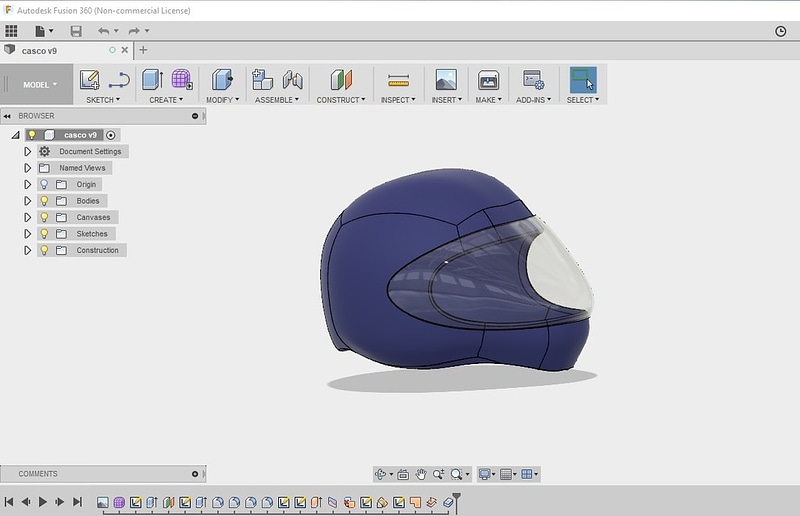Screen dimensions: 800x516
Task: Open the CONSTRUCT menu
Action: (341, 100)
